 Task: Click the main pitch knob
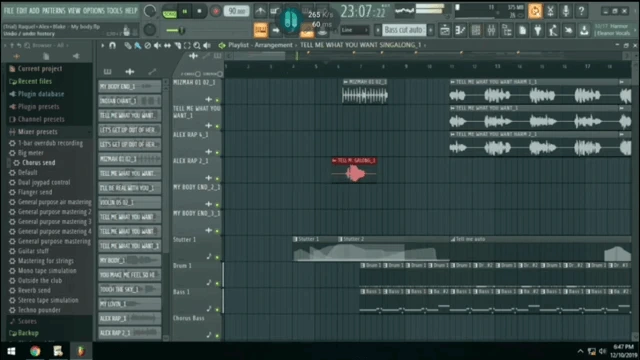click(x=150, y=29)
